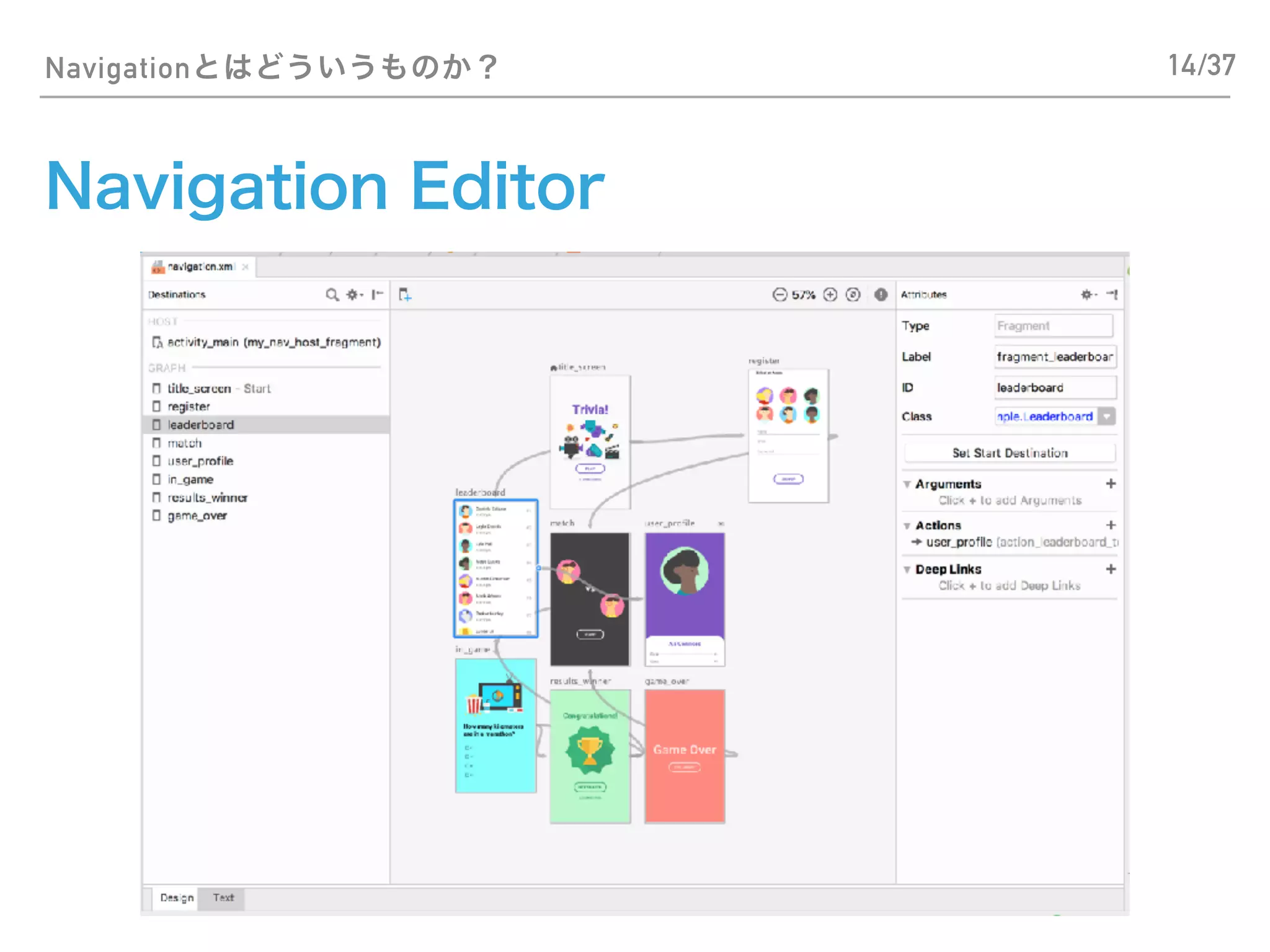
Task: Click the new destination icon
Action: (x=405, y=294)
